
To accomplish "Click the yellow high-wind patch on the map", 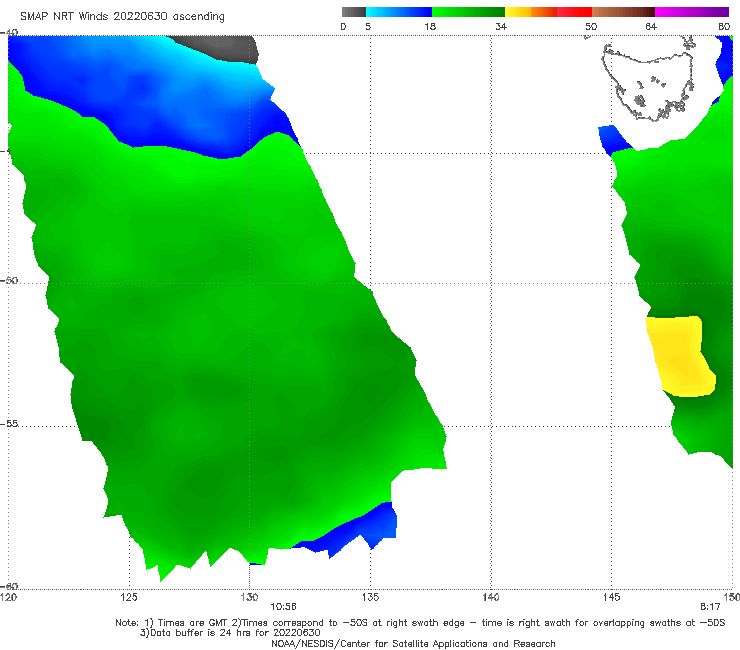I will coord(680,356).
